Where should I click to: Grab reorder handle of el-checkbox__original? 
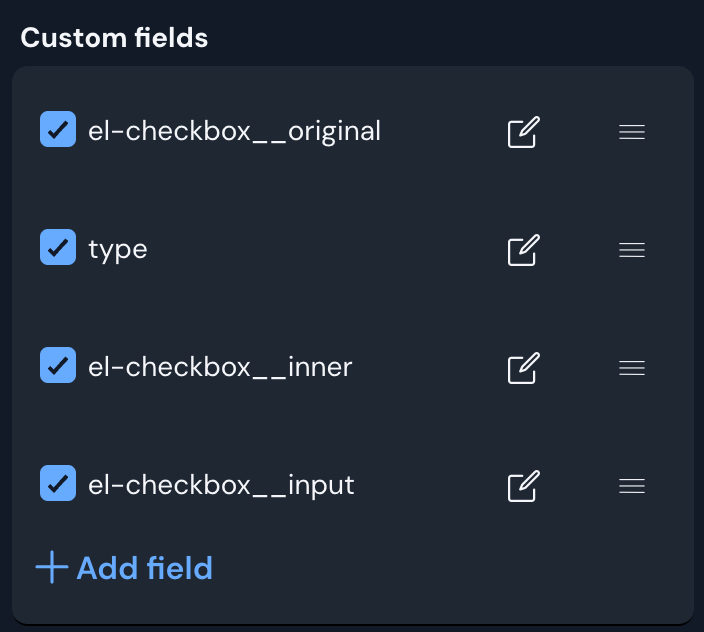point(632,132)
